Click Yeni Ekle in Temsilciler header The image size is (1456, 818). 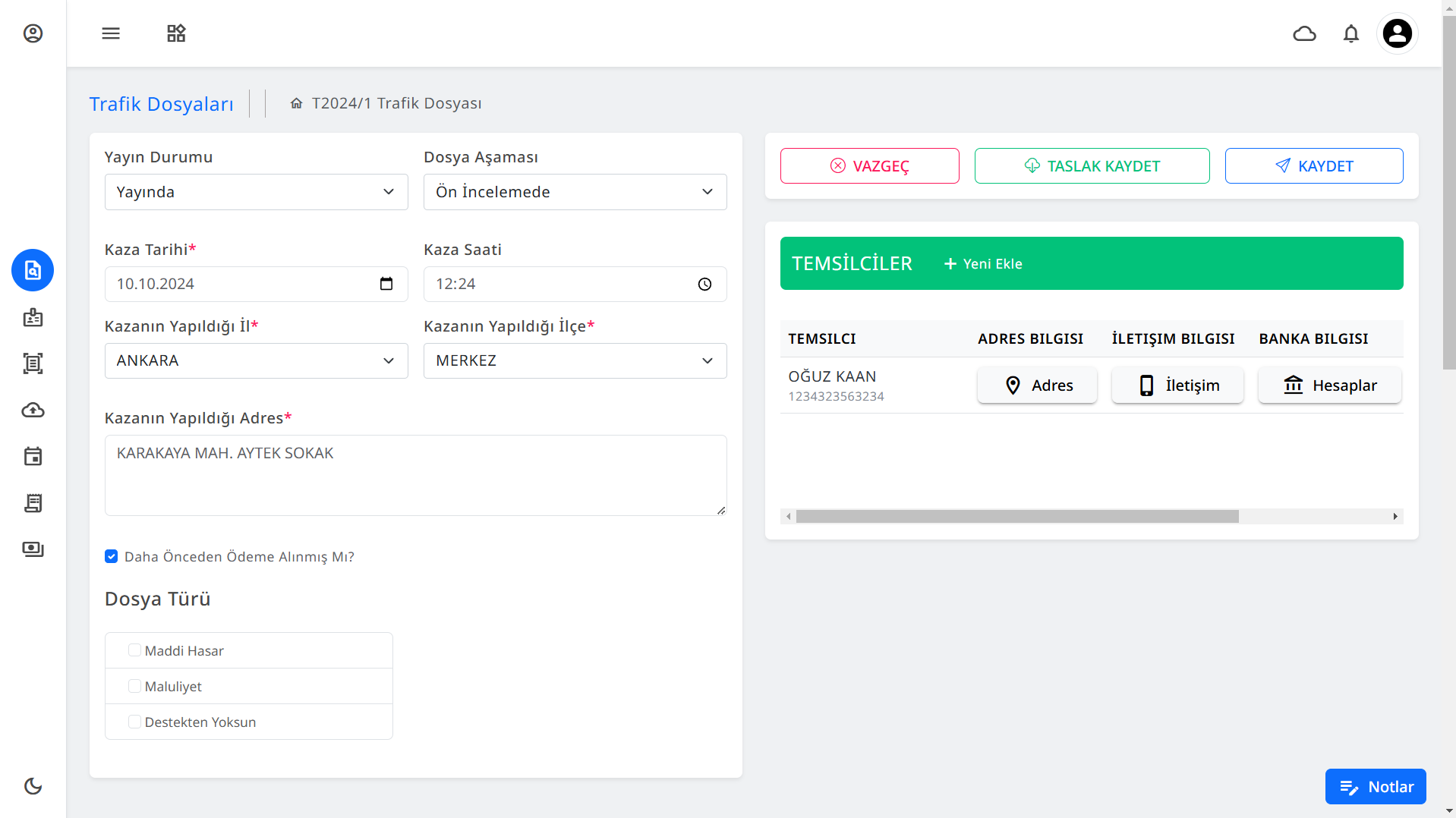point(983,263)
